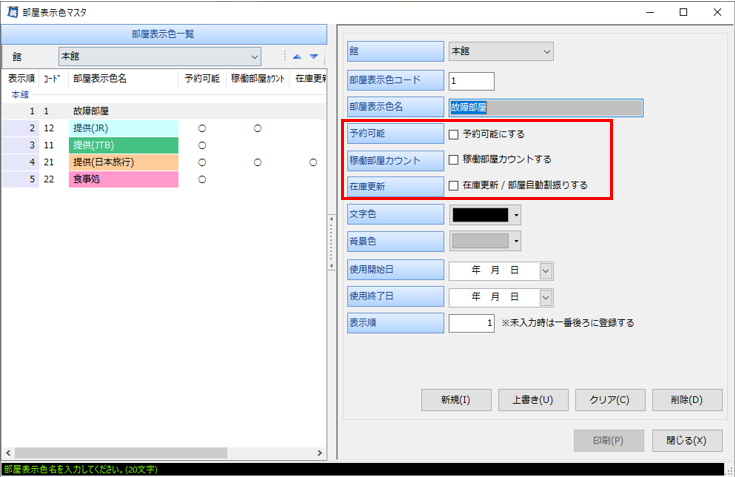This screenshot has height=477, width=735.
Task: Click the blue move-up arrow above the list
Action: point(296,57)
